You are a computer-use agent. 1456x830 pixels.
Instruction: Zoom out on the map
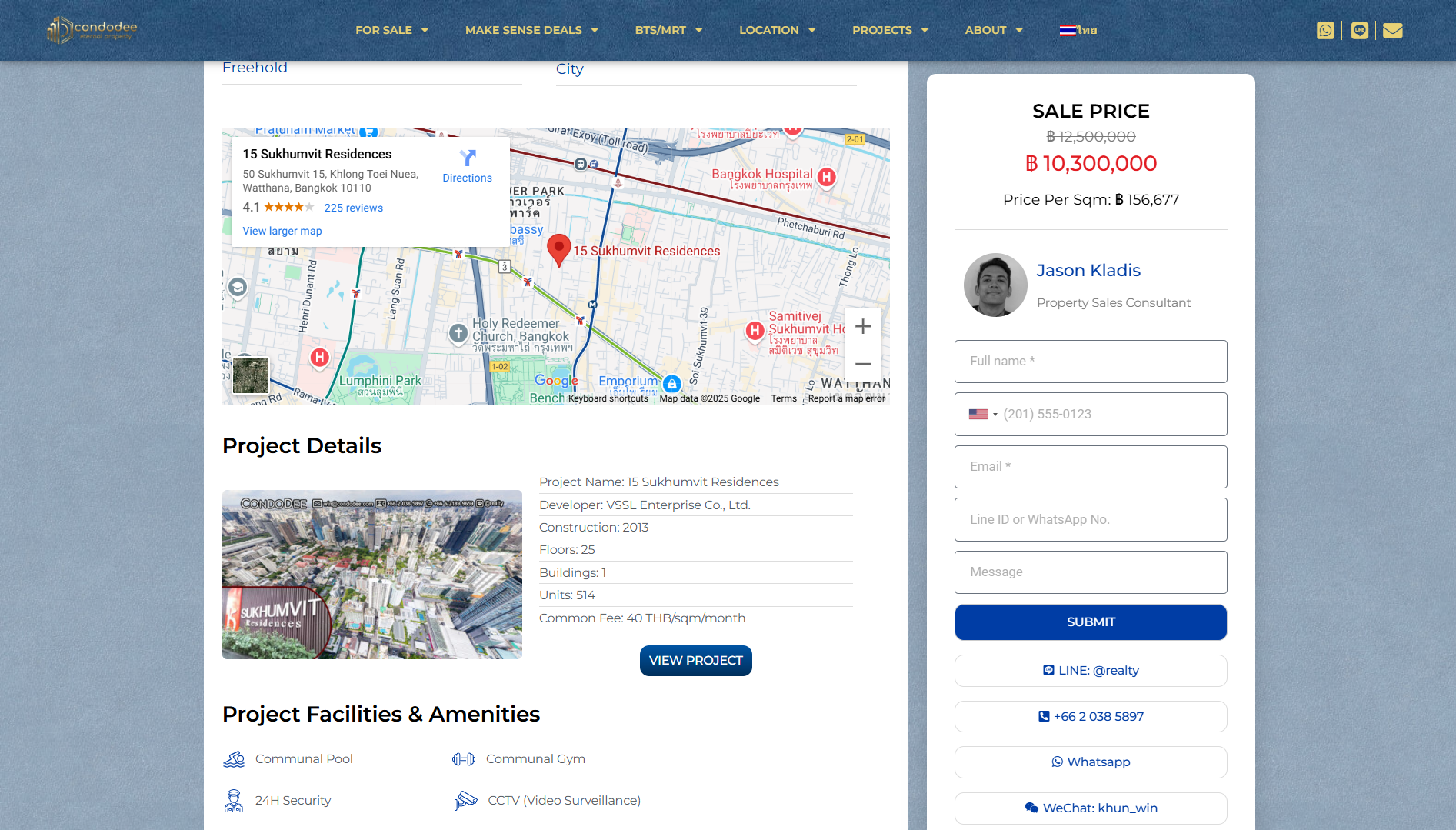[x=863, y=364]
